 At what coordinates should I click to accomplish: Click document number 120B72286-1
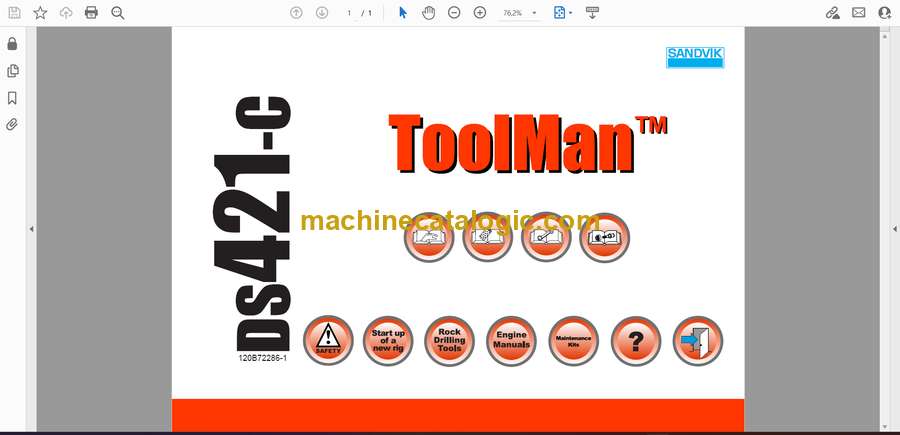(262, 358)
